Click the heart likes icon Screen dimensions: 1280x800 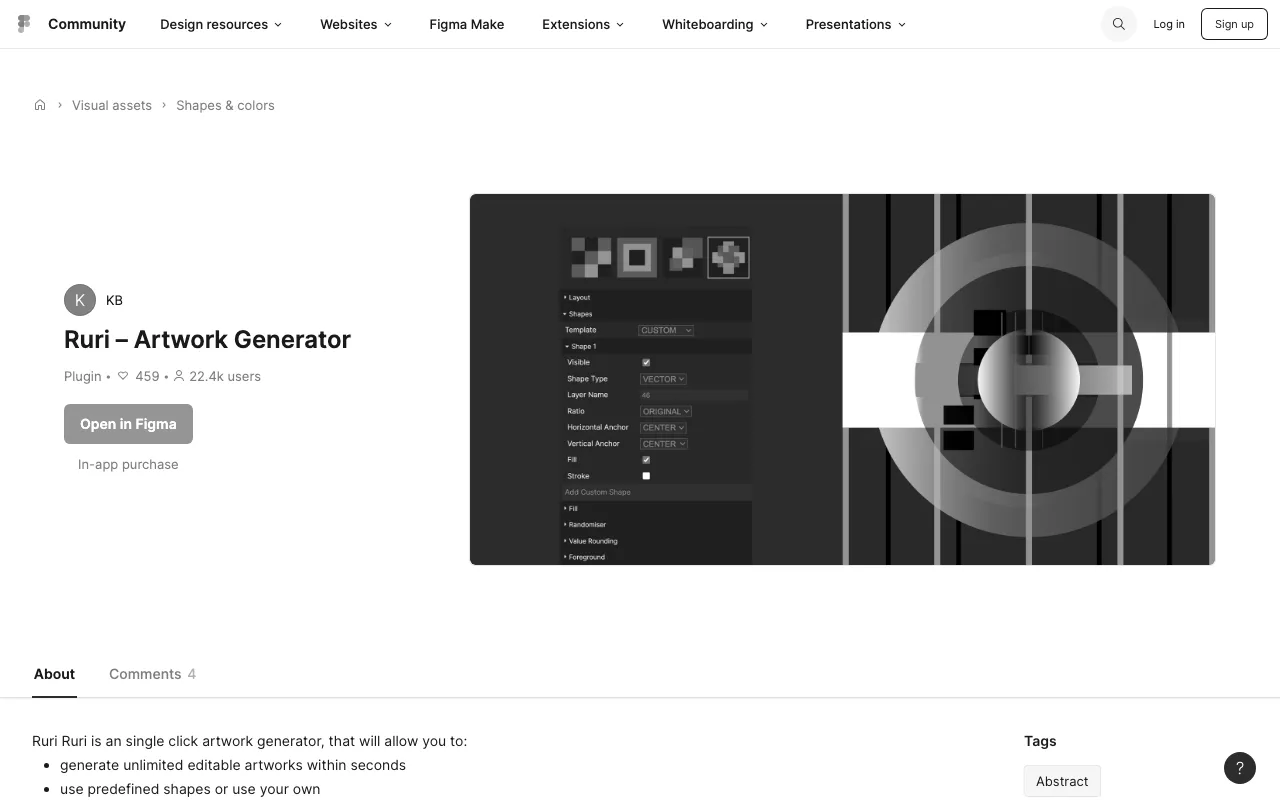coord(123,376)
